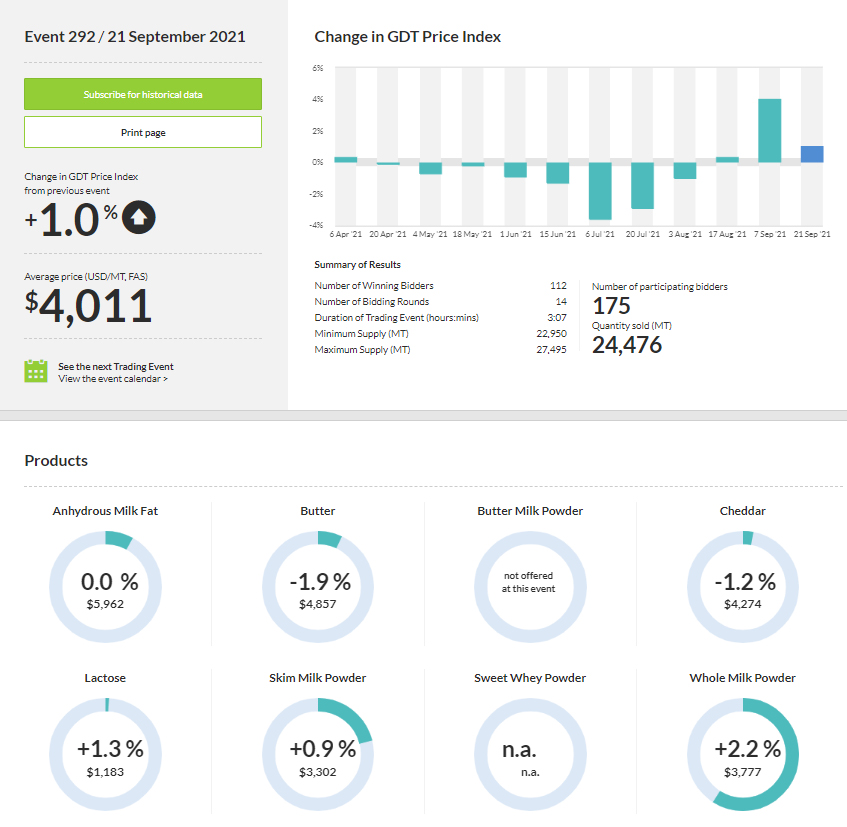The image size is (847, 827).
Task: Select the tall 7 Sep '21 bar
Action: (770, 131)
